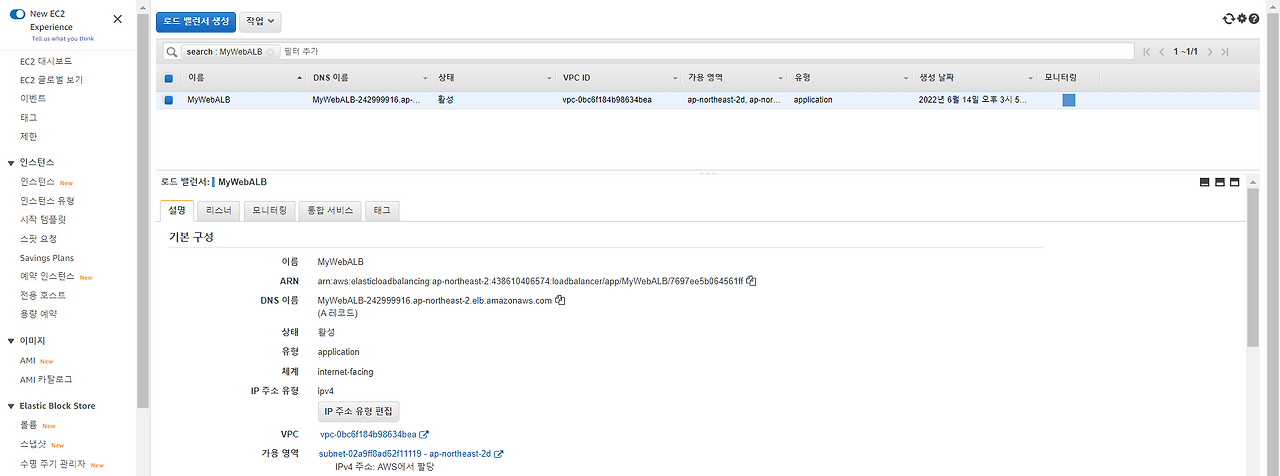Split the details pane to half view
Image resolution: width=1280 pixels, height=476 pixels.
point(1220,182)
